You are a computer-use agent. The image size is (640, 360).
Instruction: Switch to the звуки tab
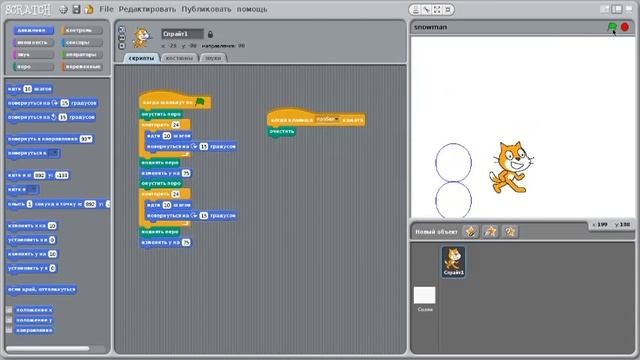[x=213, y=58]
